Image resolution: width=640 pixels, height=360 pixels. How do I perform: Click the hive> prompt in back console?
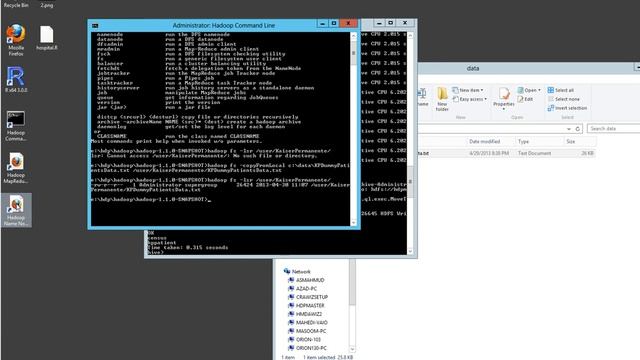click(155, 252)
